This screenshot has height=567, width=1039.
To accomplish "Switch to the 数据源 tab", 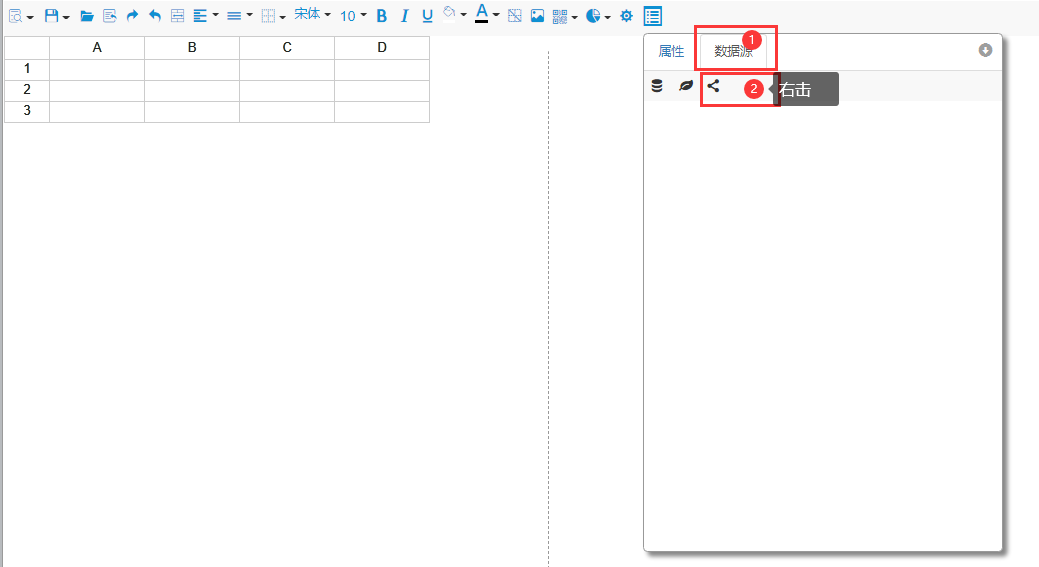I will point(734,52).
